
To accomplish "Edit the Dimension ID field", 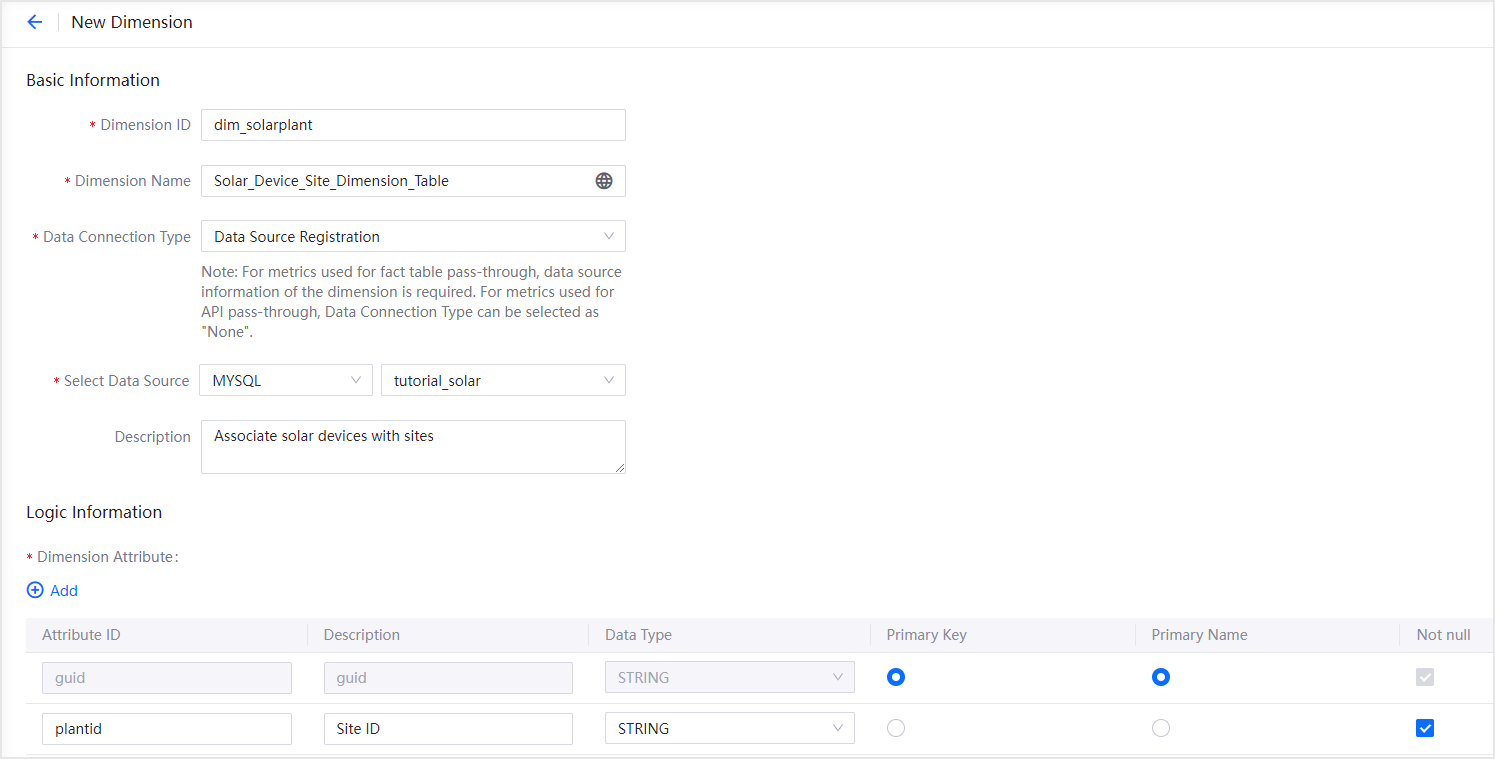I will [x=413, y=125].
